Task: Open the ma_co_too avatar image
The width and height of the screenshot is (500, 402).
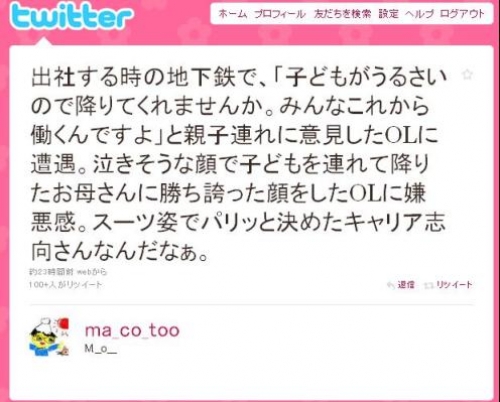Action: coord(50,337)
